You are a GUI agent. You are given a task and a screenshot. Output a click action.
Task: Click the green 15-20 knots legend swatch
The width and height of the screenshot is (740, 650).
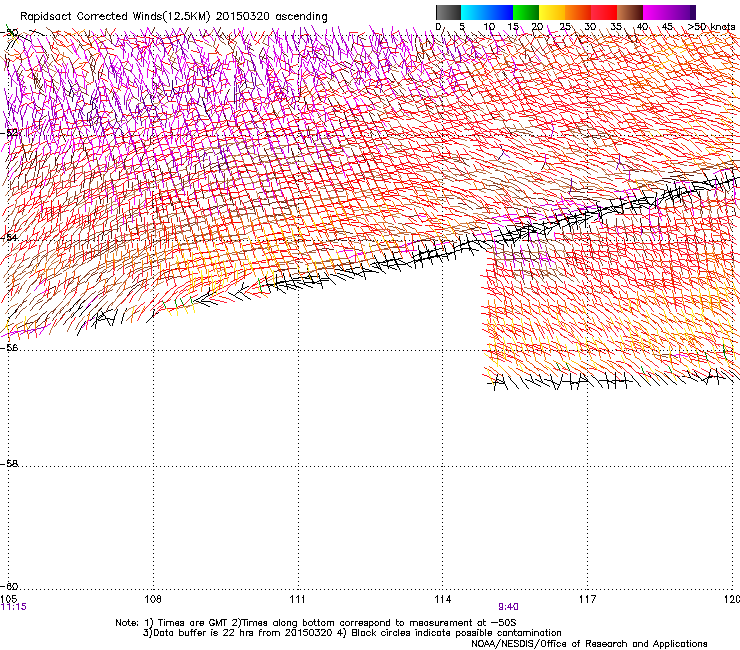[526, 12]
